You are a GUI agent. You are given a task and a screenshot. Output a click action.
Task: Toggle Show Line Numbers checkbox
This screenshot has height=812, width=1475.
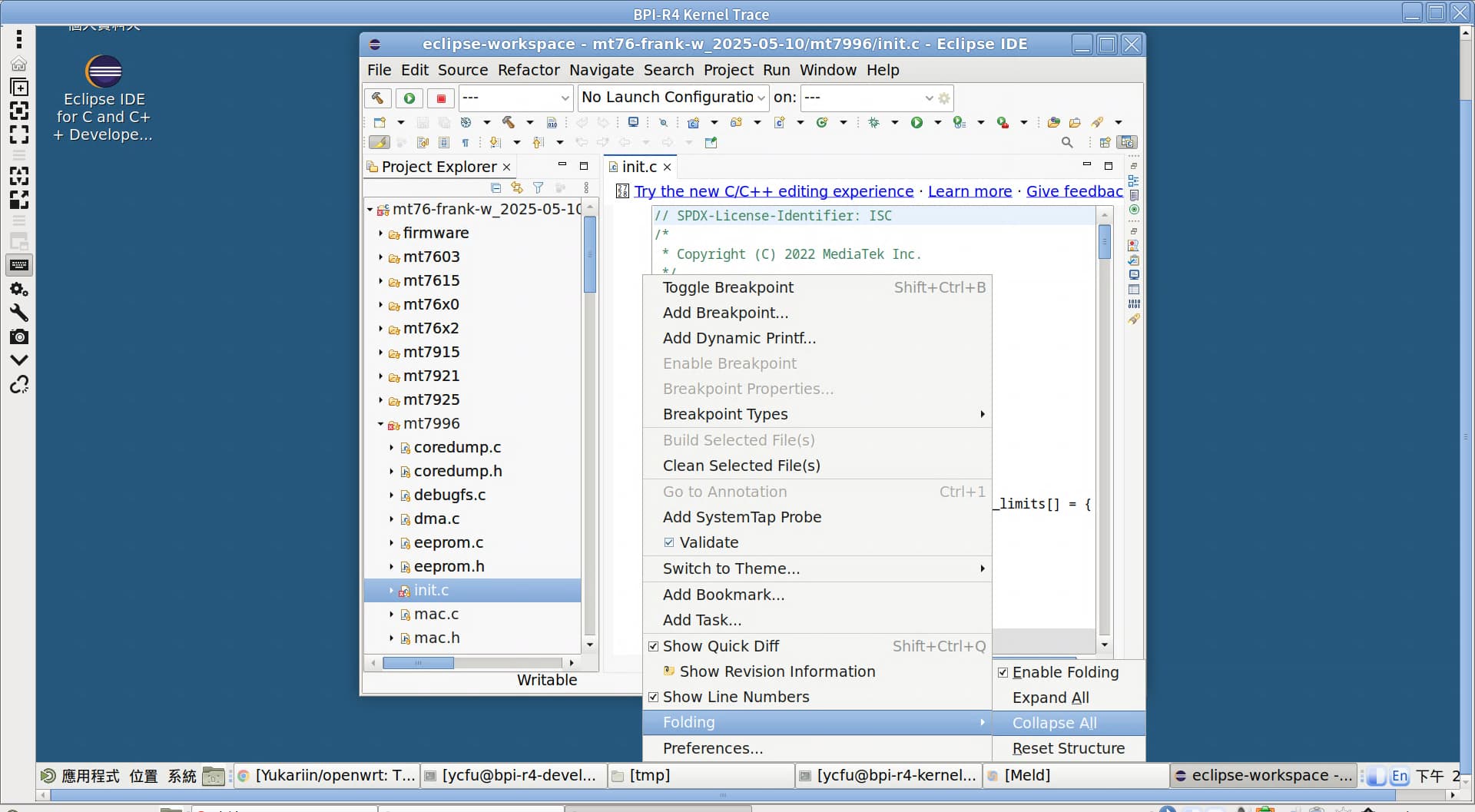click(653, 697)
